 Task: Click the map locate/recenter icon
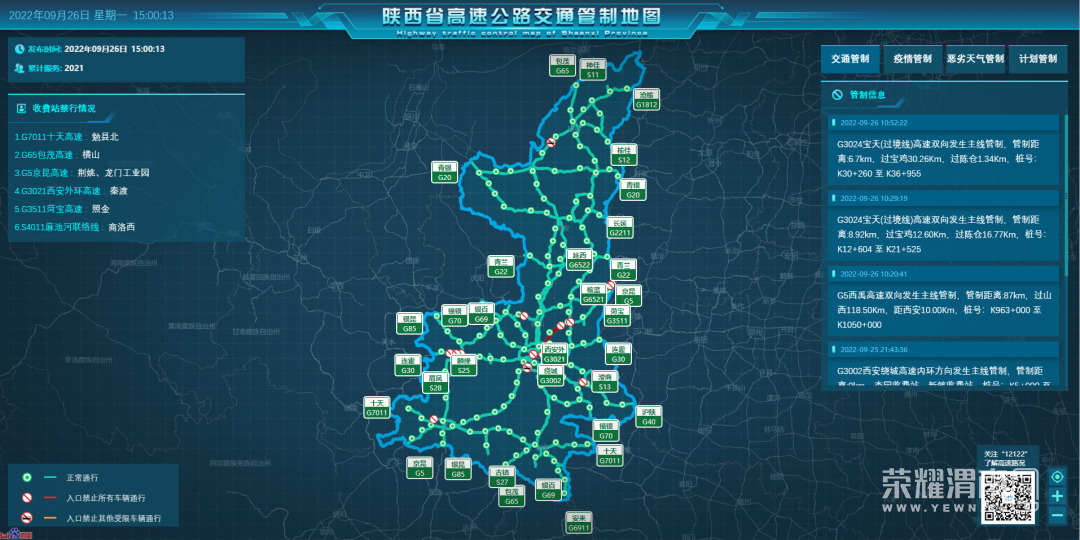(1057, 477)
